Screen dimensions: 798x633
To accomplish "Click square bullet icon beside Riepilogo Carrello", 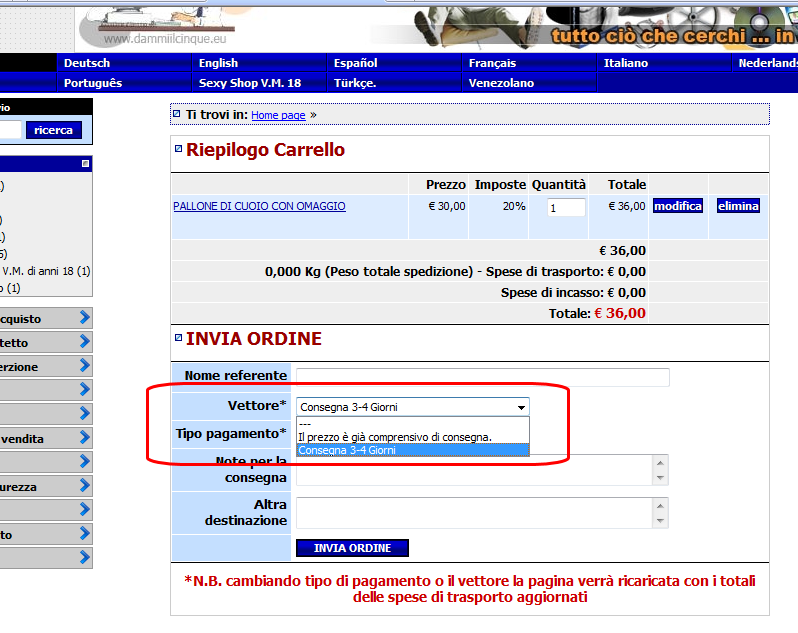I will [x=178, y=149].
